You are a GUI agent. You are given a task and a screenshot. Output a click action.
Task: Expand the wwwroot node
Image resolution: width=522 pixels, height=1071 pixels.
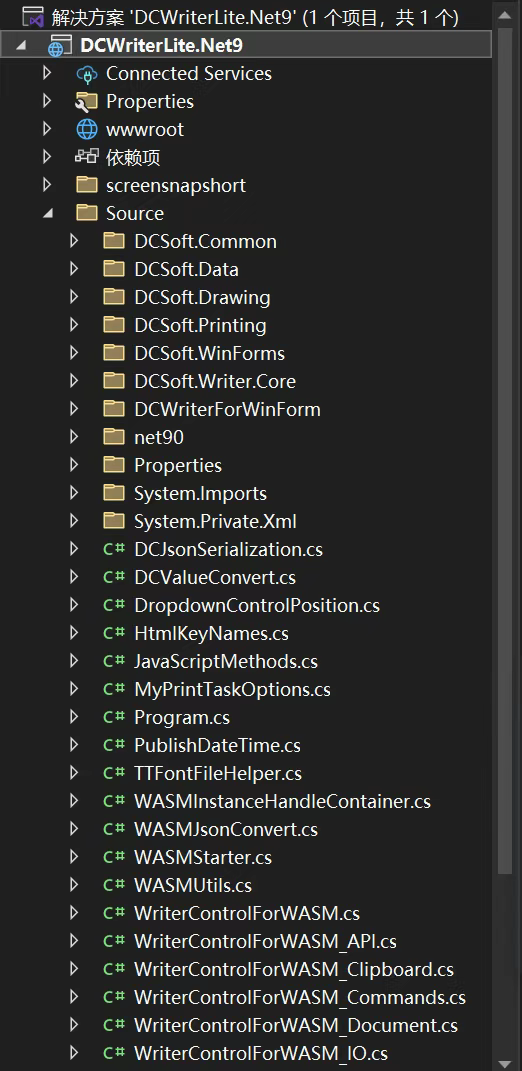[x=46, y=129]
